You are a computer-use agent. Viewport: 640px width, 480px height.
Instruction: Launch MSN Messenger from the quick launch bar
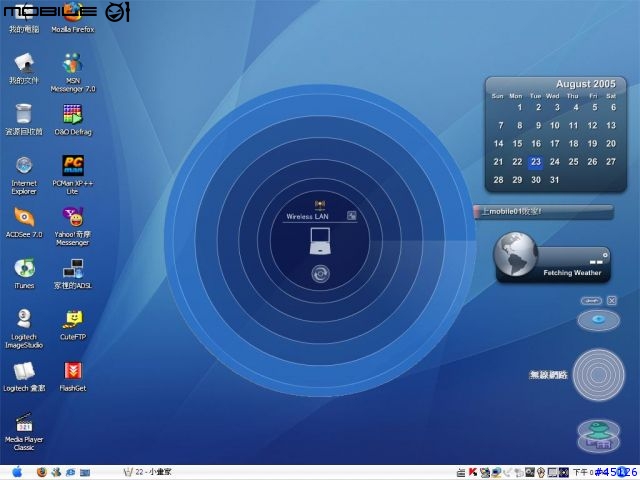56,472
